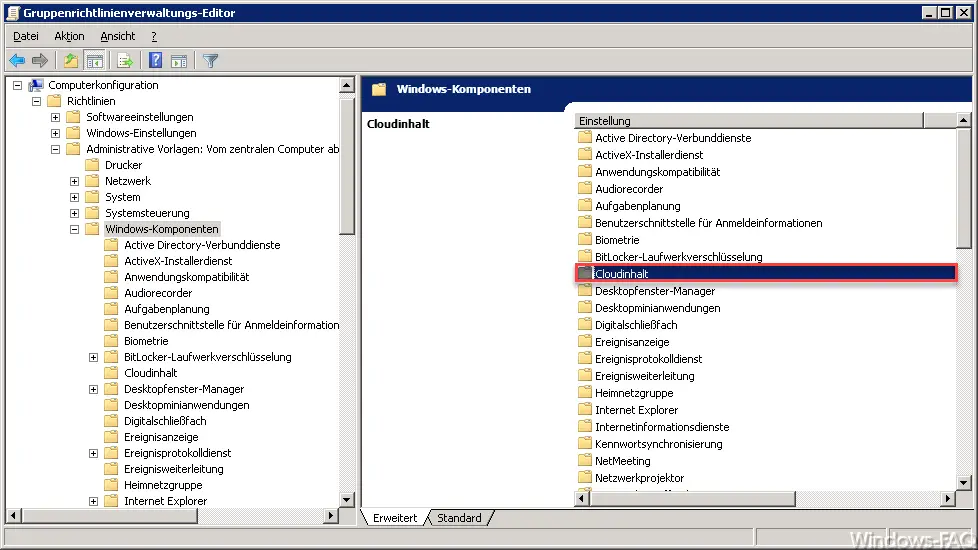This screenshot has height=550, width=978.
Task: Click the Computerkonfiguration computer icon
Action: coord(36,85)
